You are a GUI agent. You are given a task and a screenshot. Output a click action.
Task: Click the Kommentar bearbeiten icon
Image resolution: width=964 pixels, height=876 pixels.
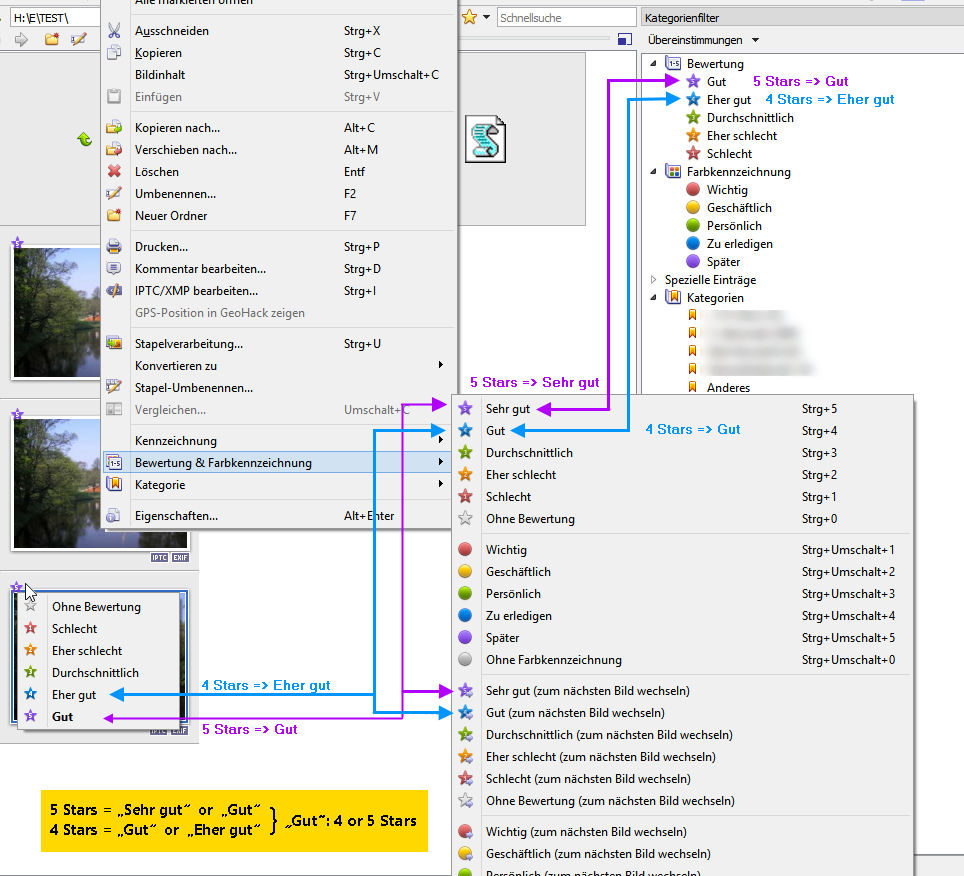pyautogui.click(x=114, y=269)
